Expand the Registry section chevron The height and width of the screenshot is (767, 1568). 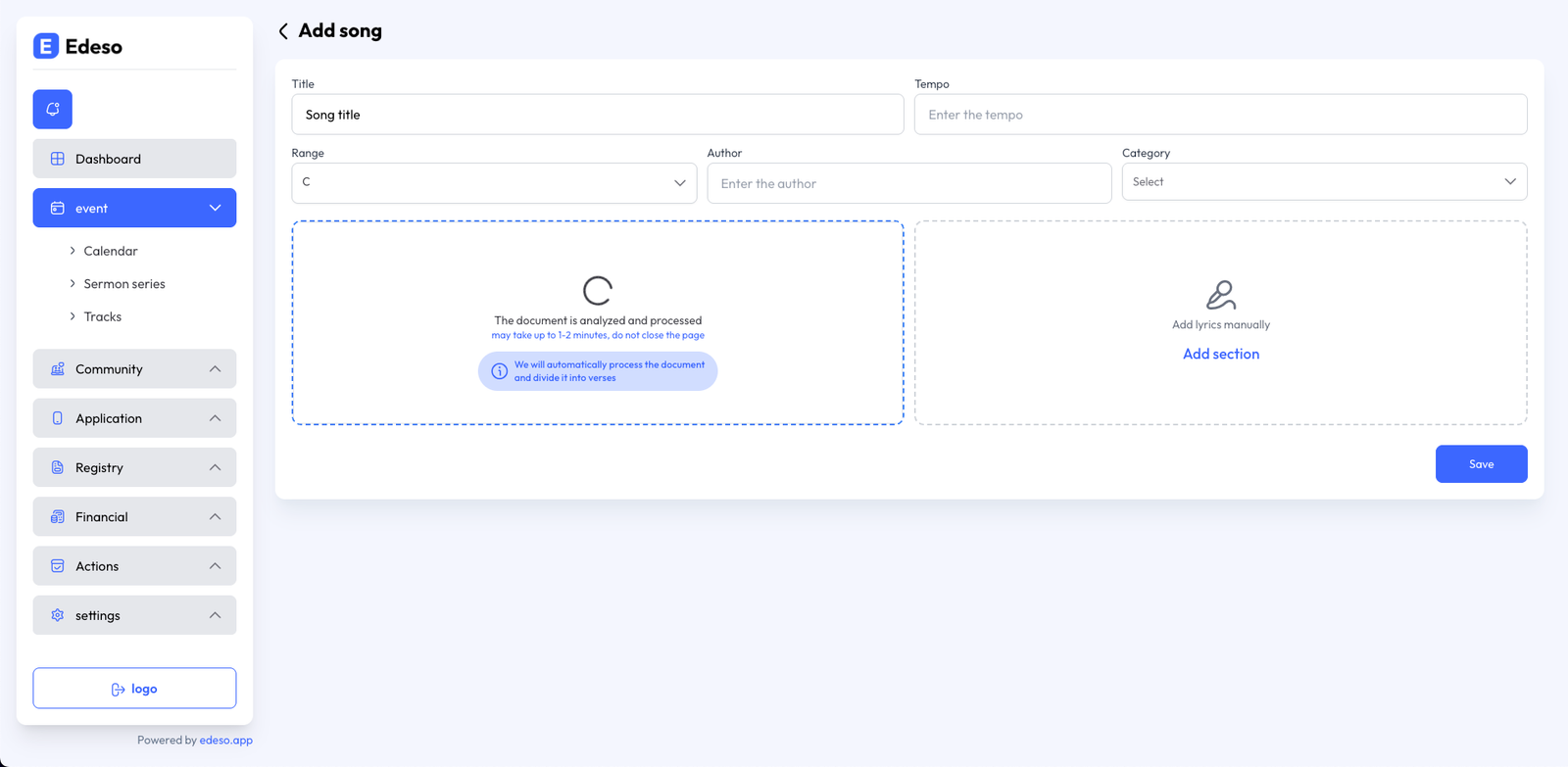(x=216, y=467)
